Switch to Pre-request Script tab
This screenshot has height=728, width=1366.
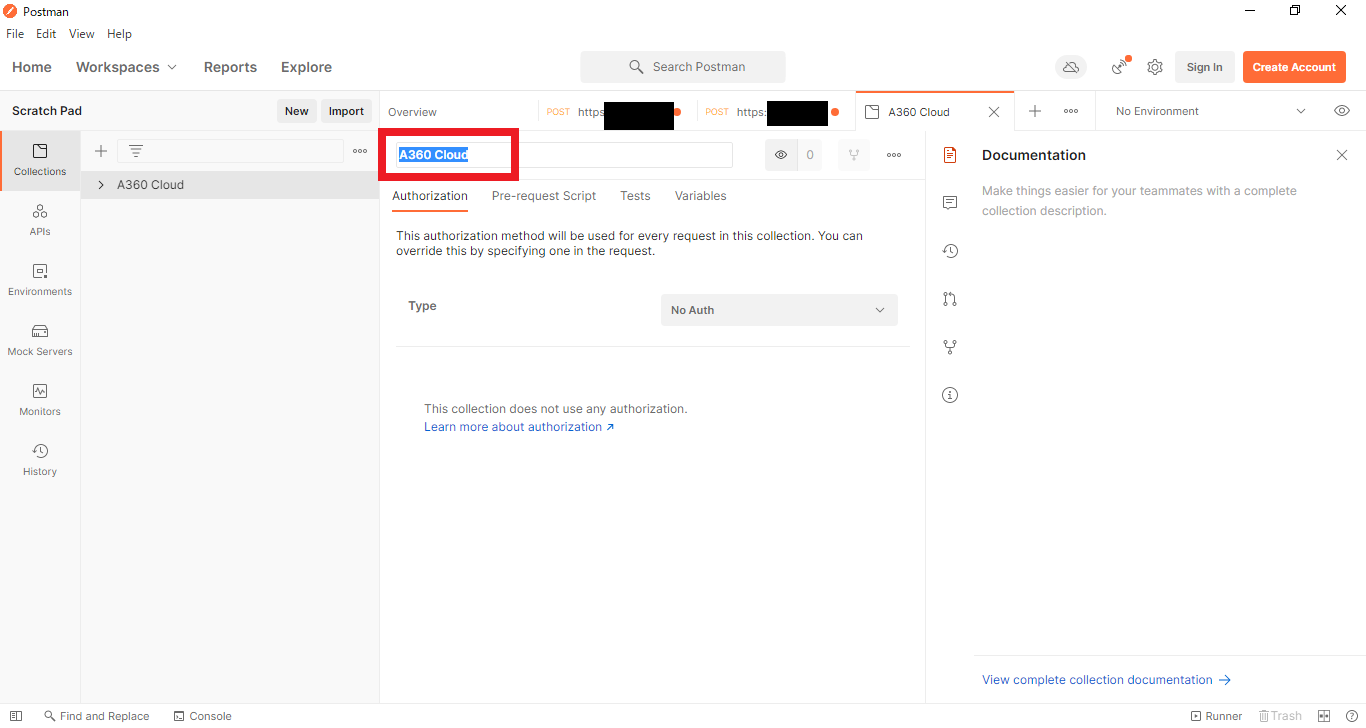click(x=544, y=196)
